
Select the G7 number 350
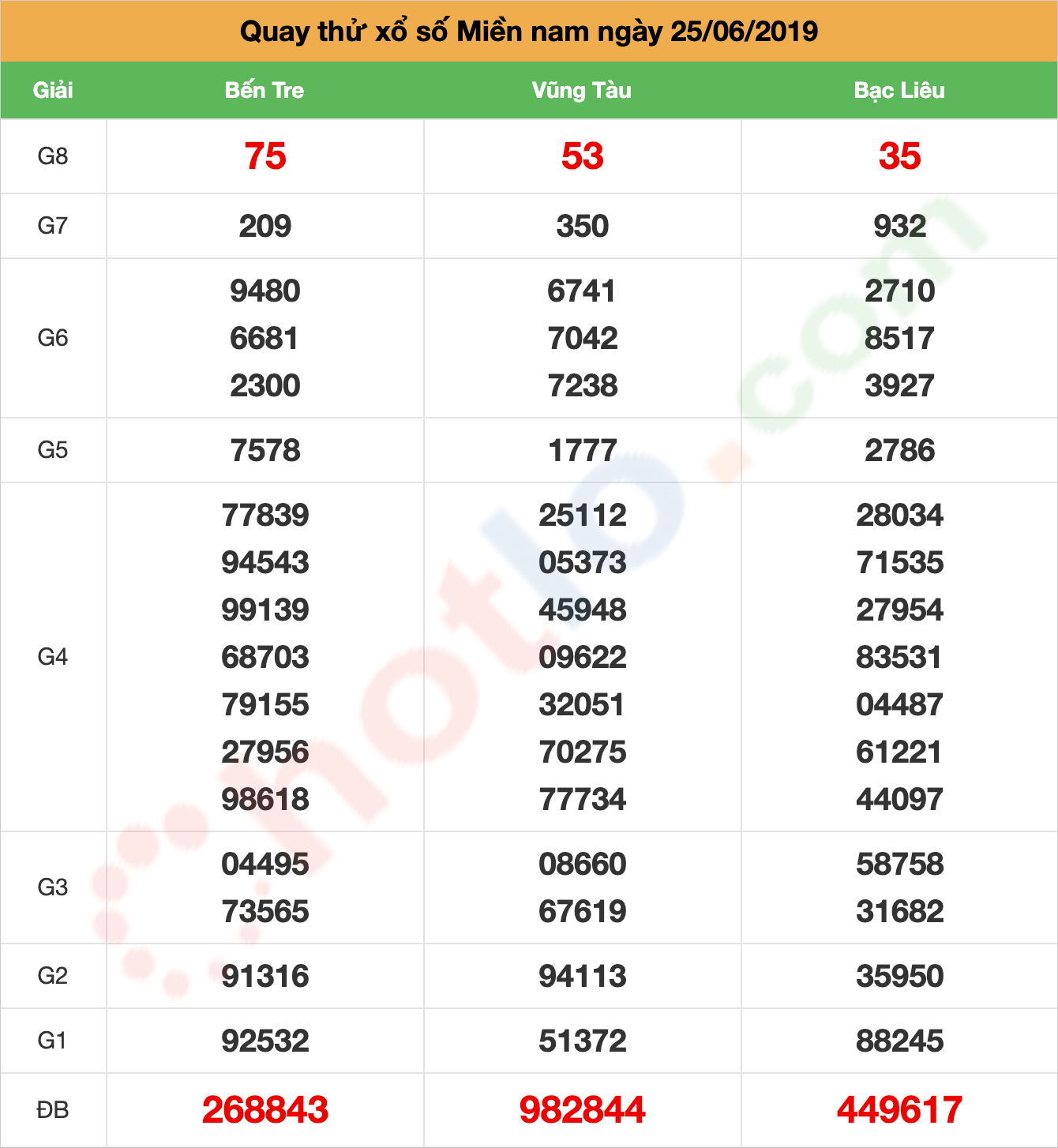coord(583,227)
